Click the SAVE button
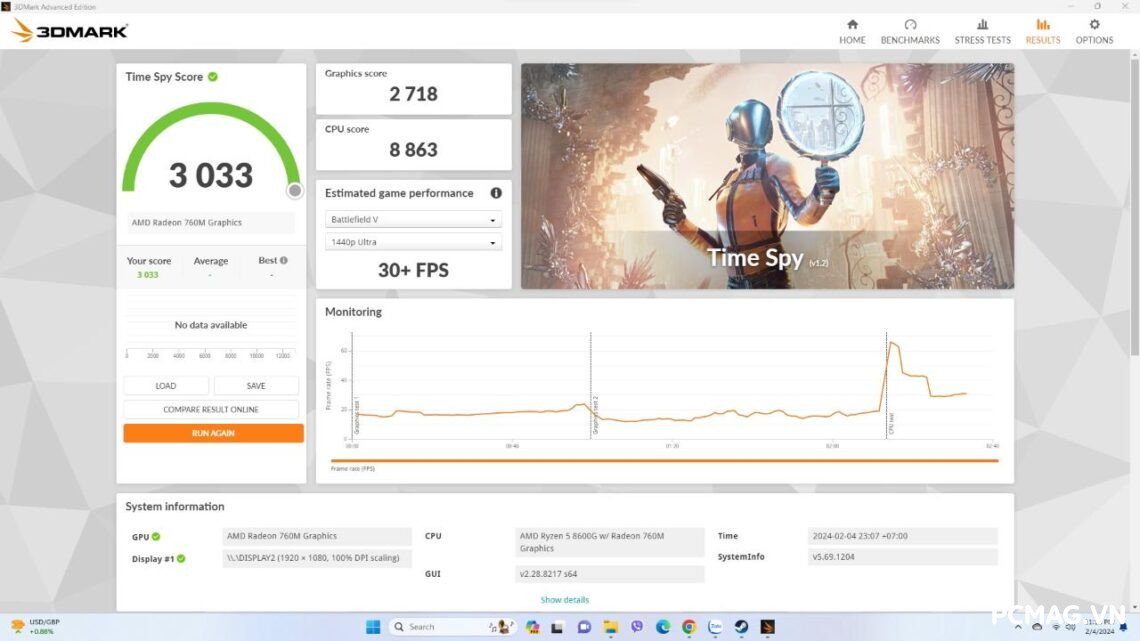1140x641 pixels. (256, 385)
